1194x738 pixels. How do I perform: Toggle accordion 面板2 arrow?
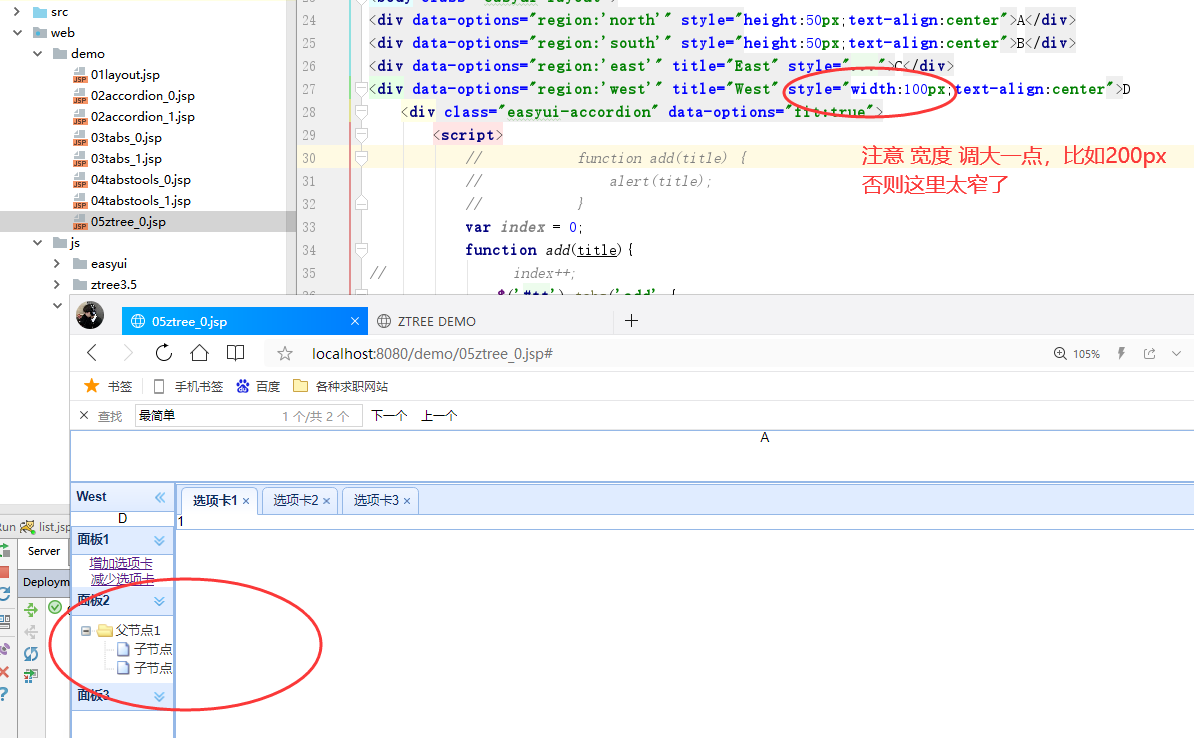click(159, 602)
